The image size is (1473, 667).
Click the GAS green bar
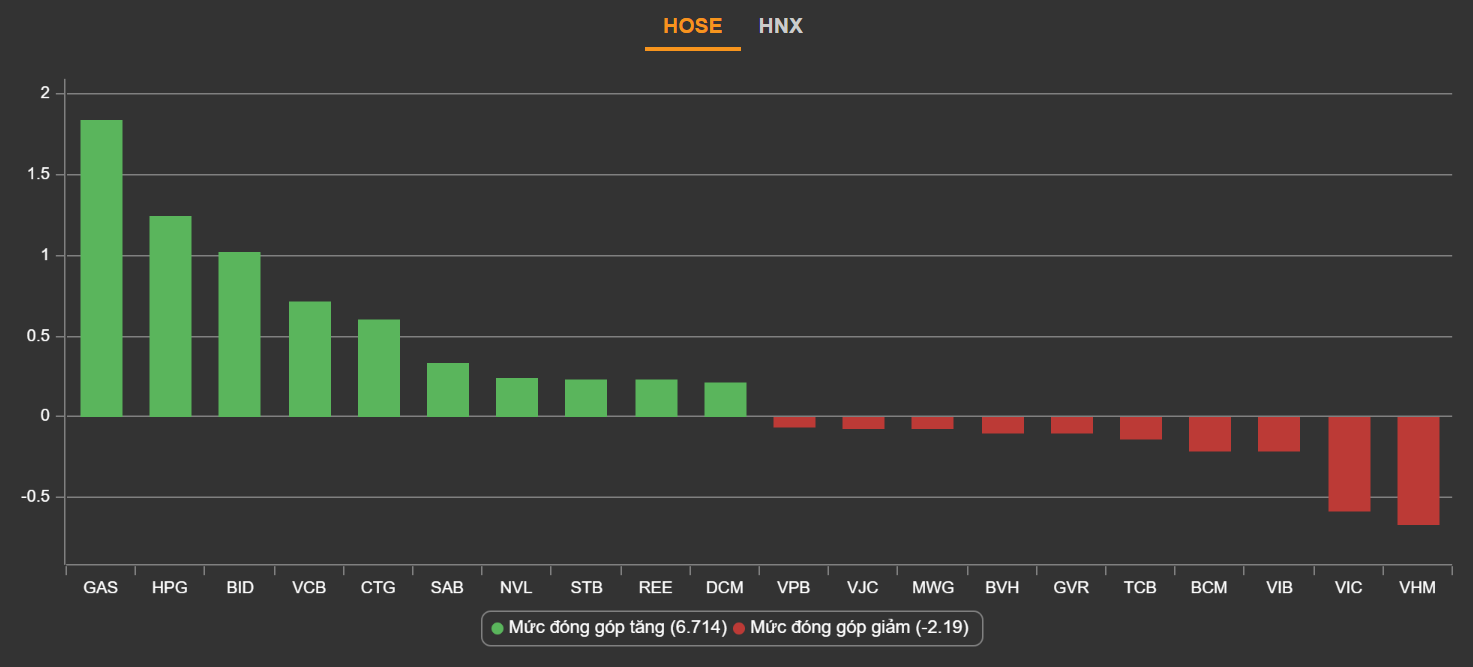(x=101, y=268)
